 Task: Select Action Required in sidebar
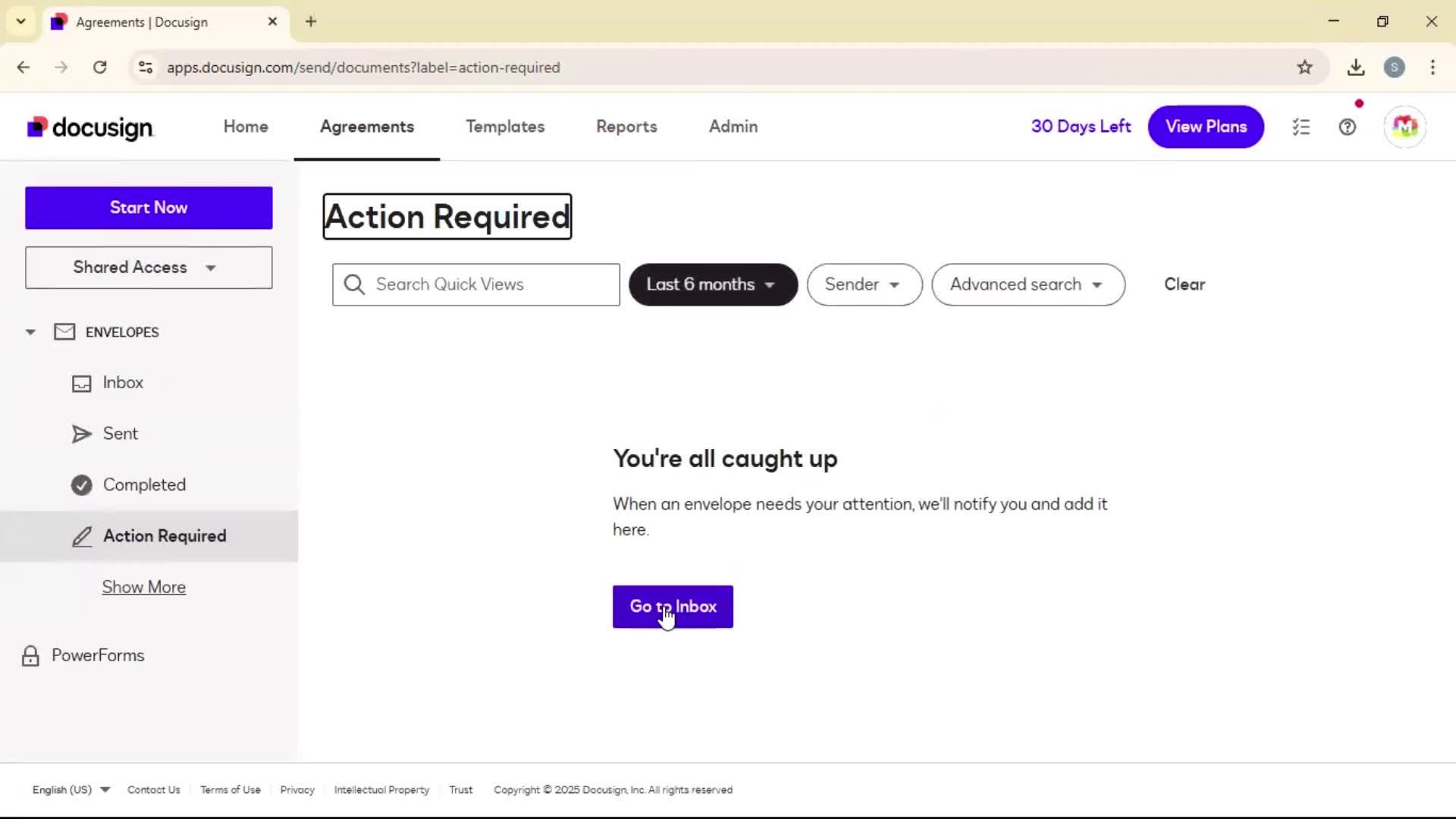pyautogui.click(x=149, y=536)
